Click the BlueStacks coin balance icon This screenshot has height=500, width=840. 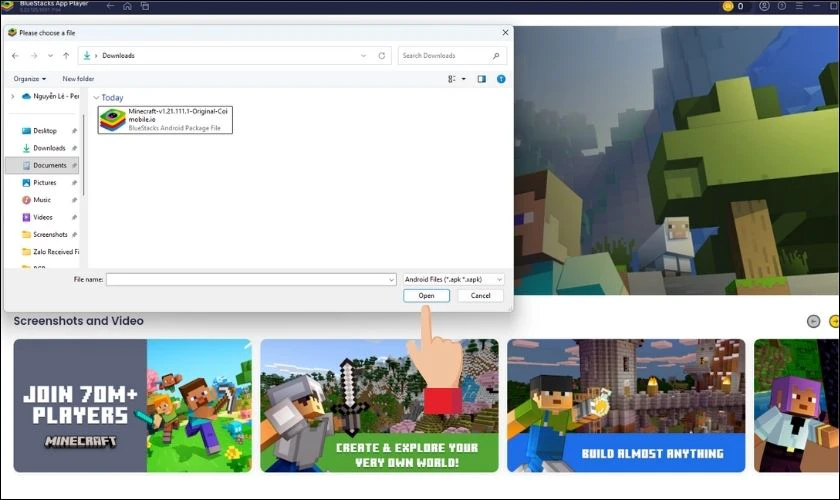click(x=728, y=6)
